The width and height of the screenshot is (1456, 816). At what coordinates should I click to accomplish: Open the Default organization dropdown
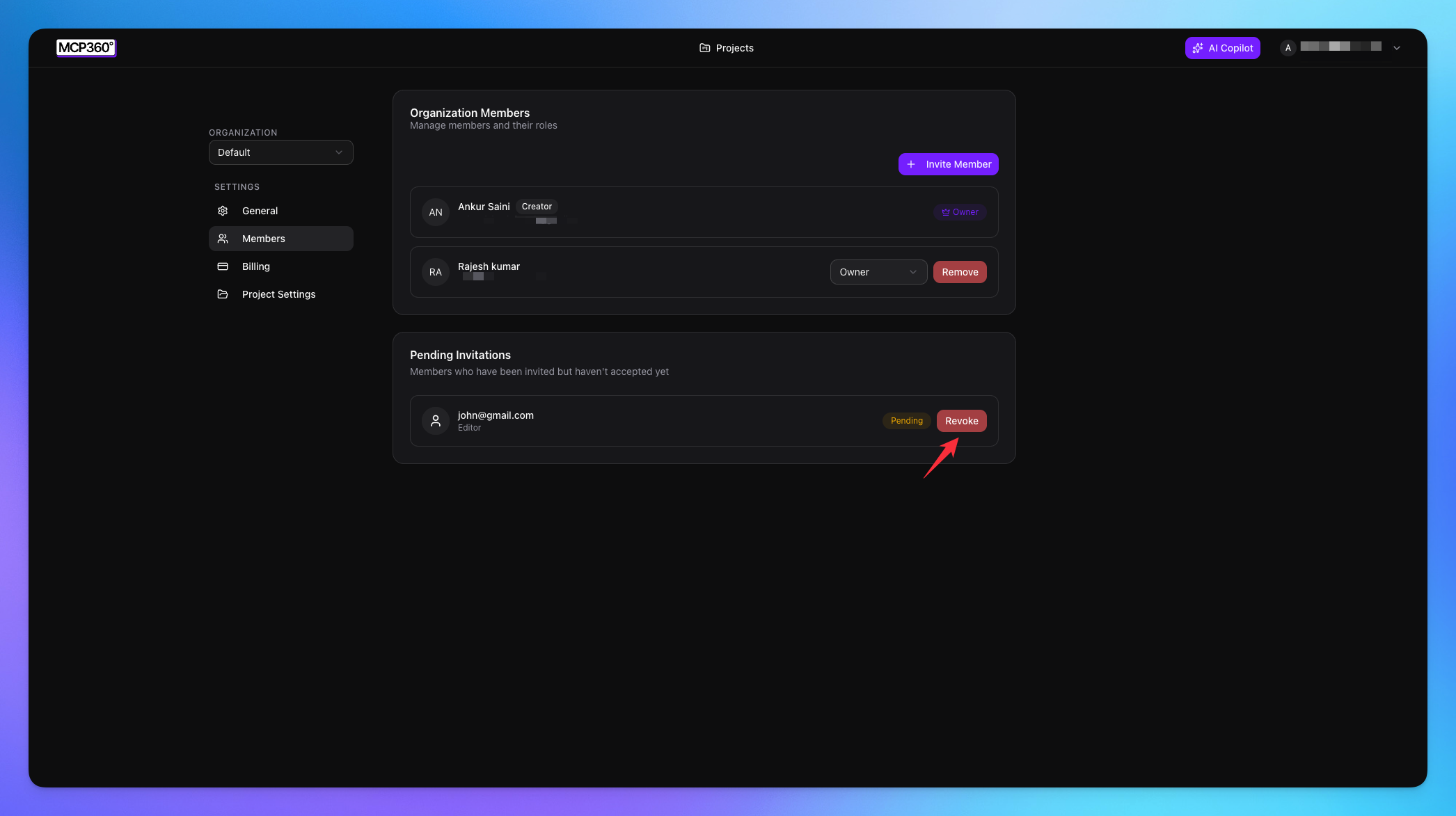(280, 152)
